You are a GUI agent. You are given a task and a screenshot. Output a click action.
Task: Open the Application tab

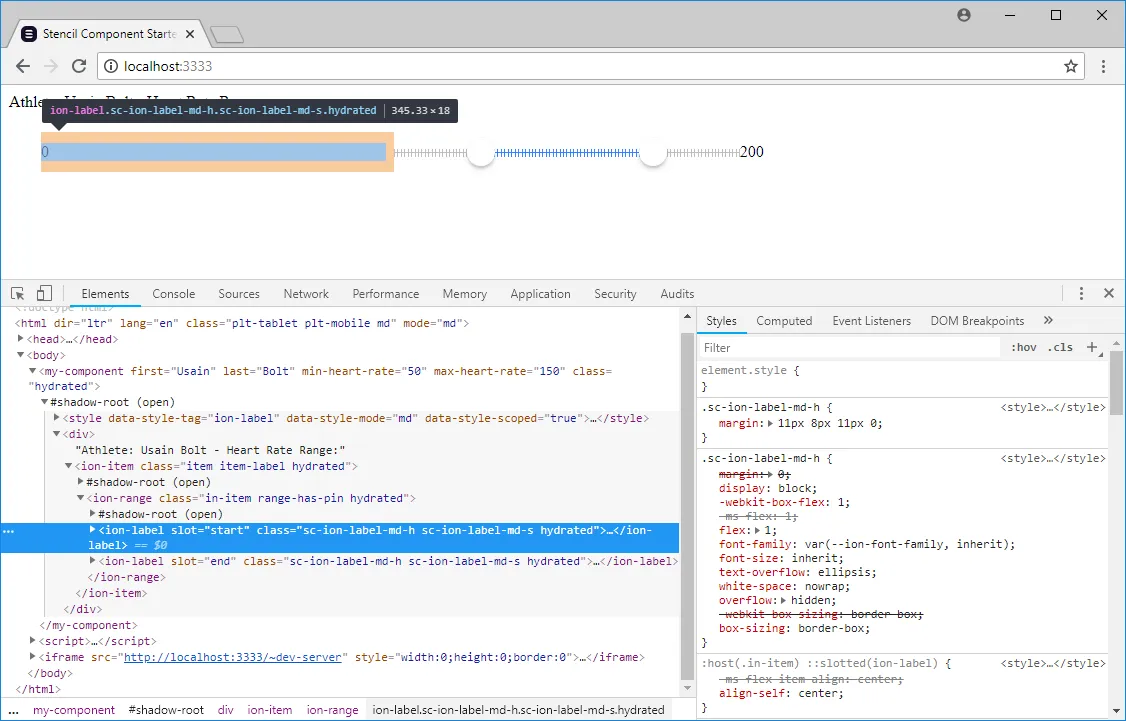541,294
